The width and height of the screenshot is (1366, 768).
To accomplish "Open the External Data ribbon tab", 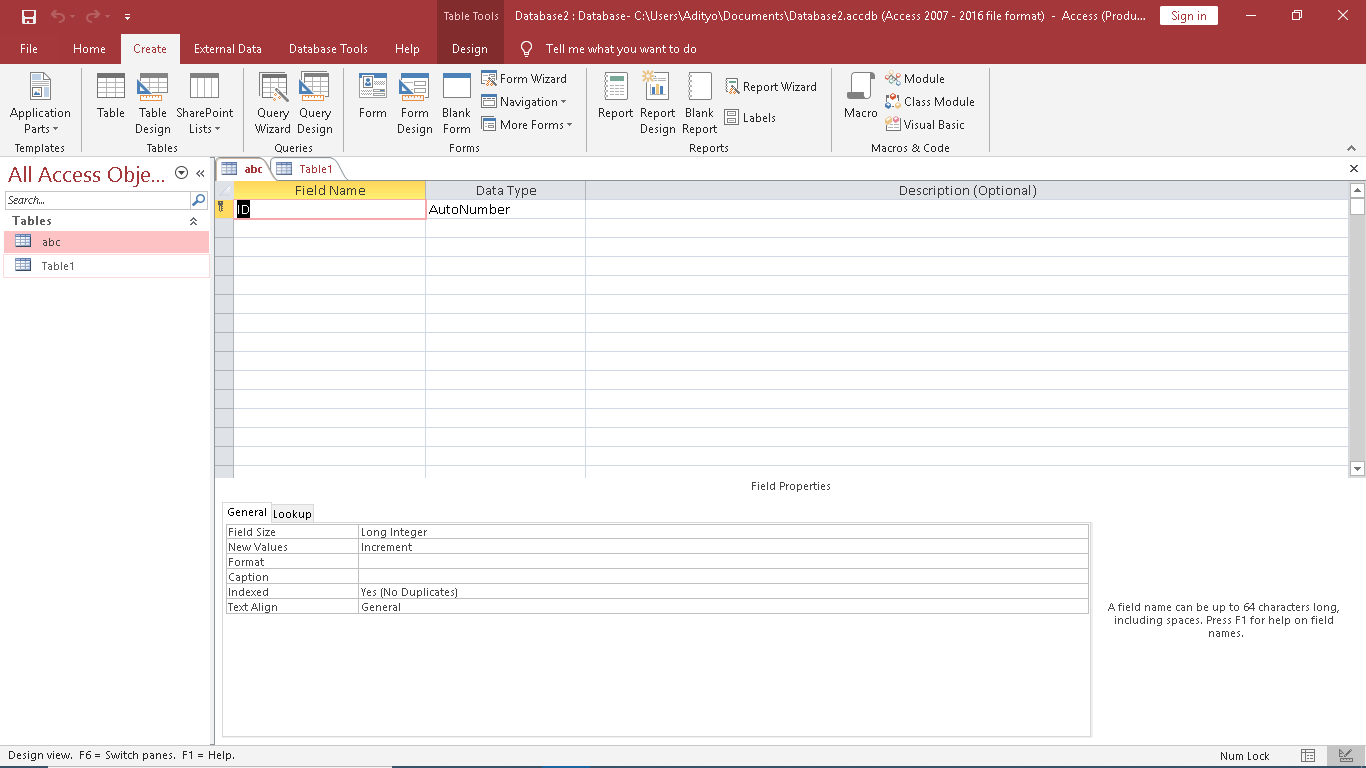I will point(227,49).
